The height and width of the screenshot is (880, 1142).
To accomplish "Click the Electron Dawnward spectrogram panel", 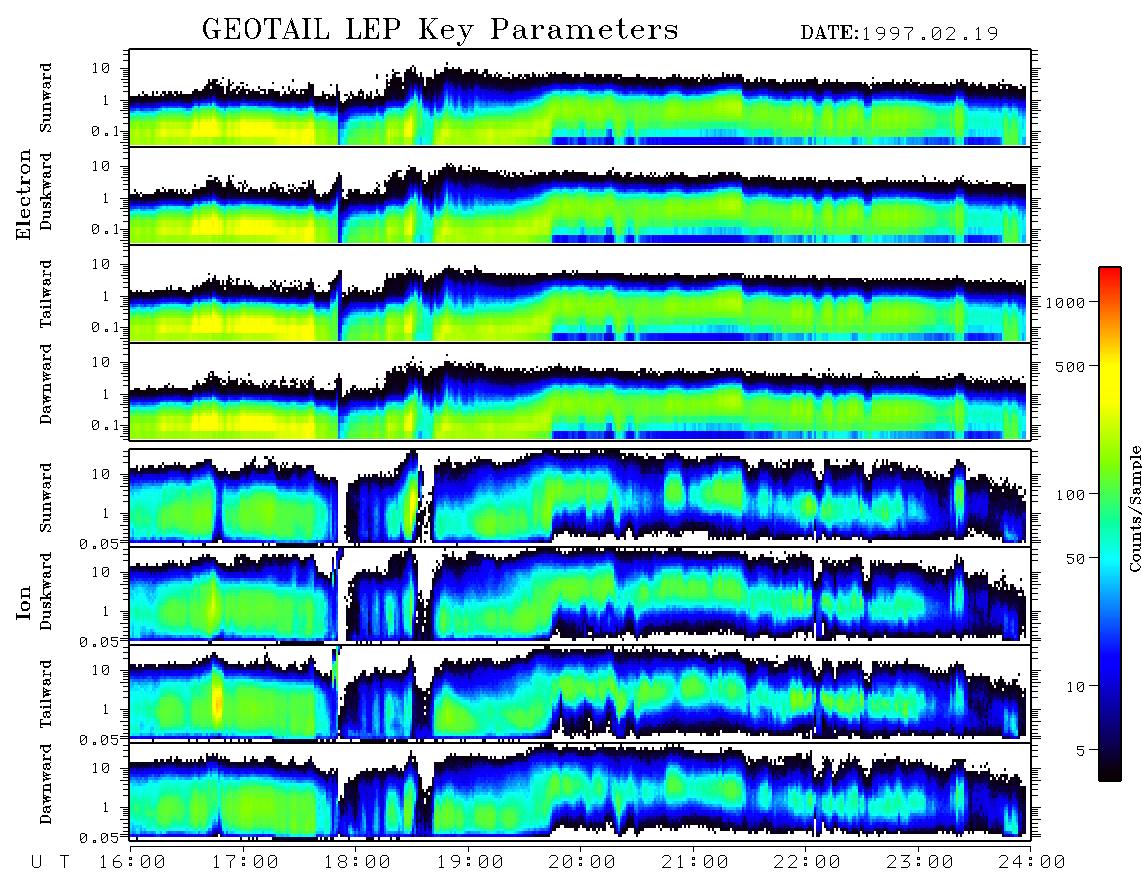I will pos(580,391).
